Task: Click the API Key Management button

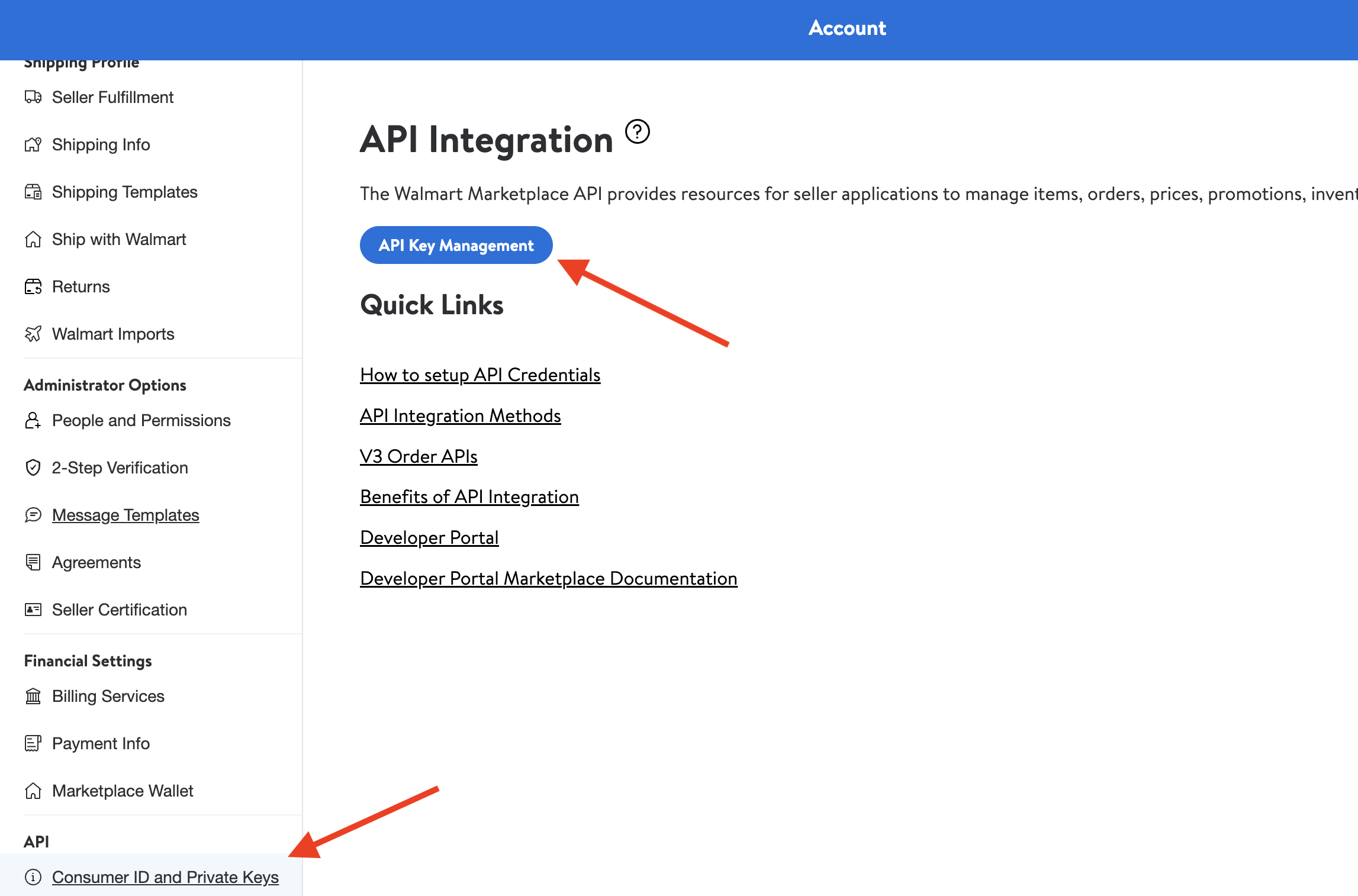Action: (456, 245)
